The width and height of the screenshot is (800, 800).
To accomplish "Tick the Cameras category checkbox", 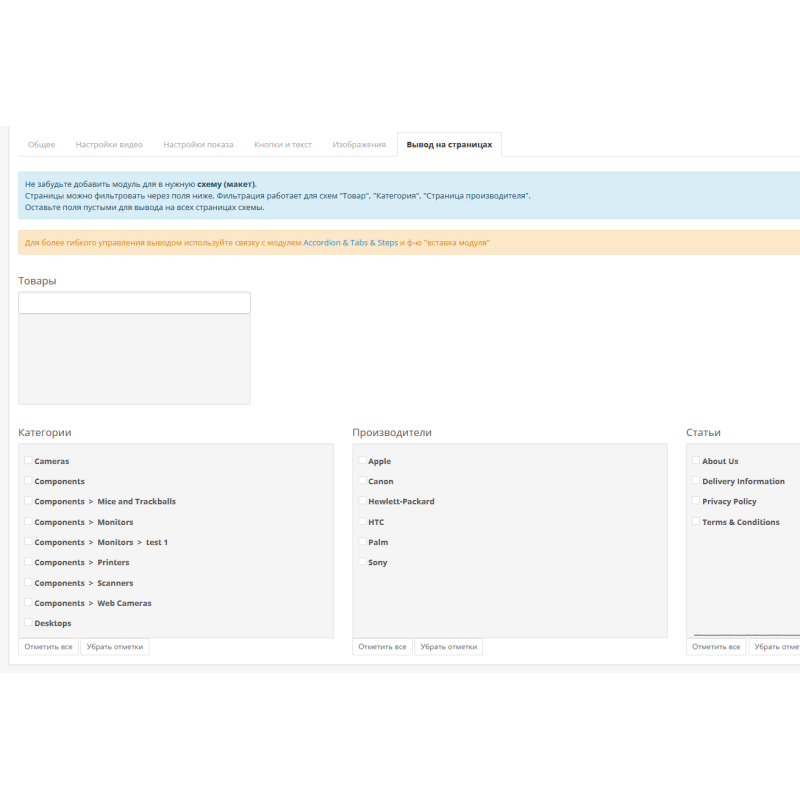I will point(27,461).
